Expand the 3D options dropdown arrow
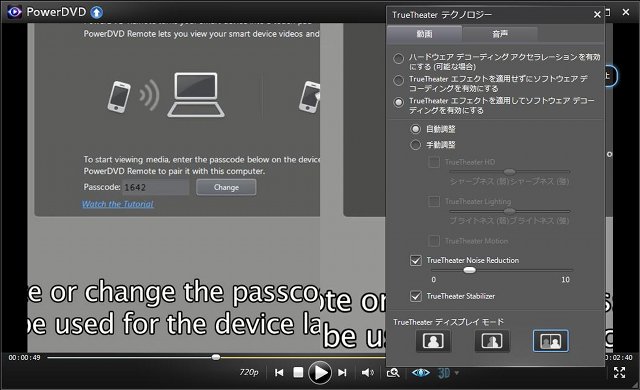This screenshot has width=640, height=390. click(x=457, y=373)
